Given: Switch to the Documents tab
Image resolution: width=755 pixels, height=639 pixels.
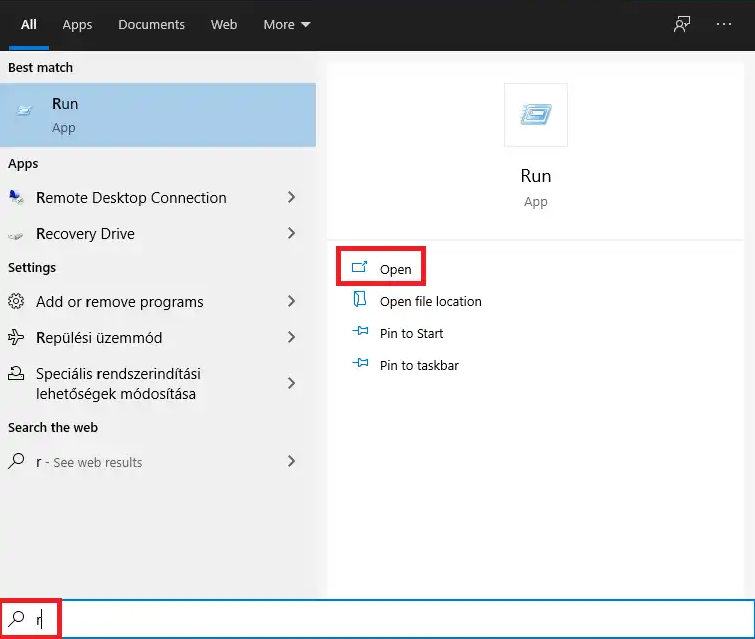Looking at the screenshot, I should point(152,25).
